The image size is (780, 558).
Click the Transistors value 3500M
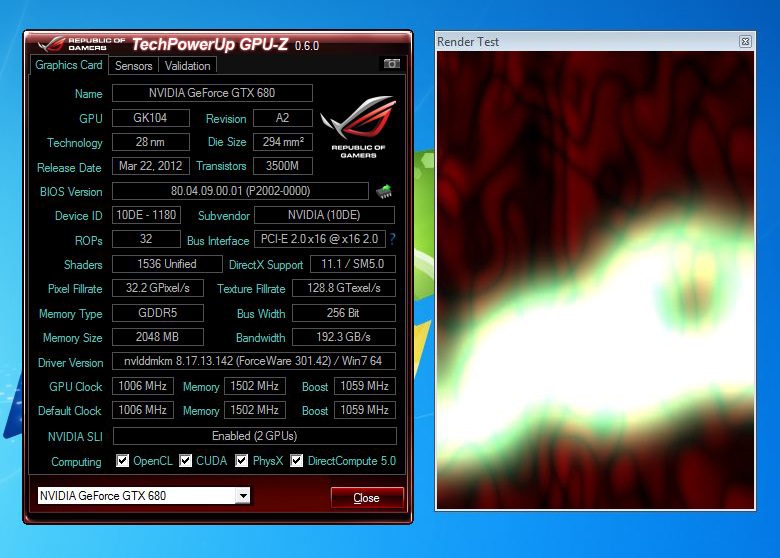[x=283, y=166]
